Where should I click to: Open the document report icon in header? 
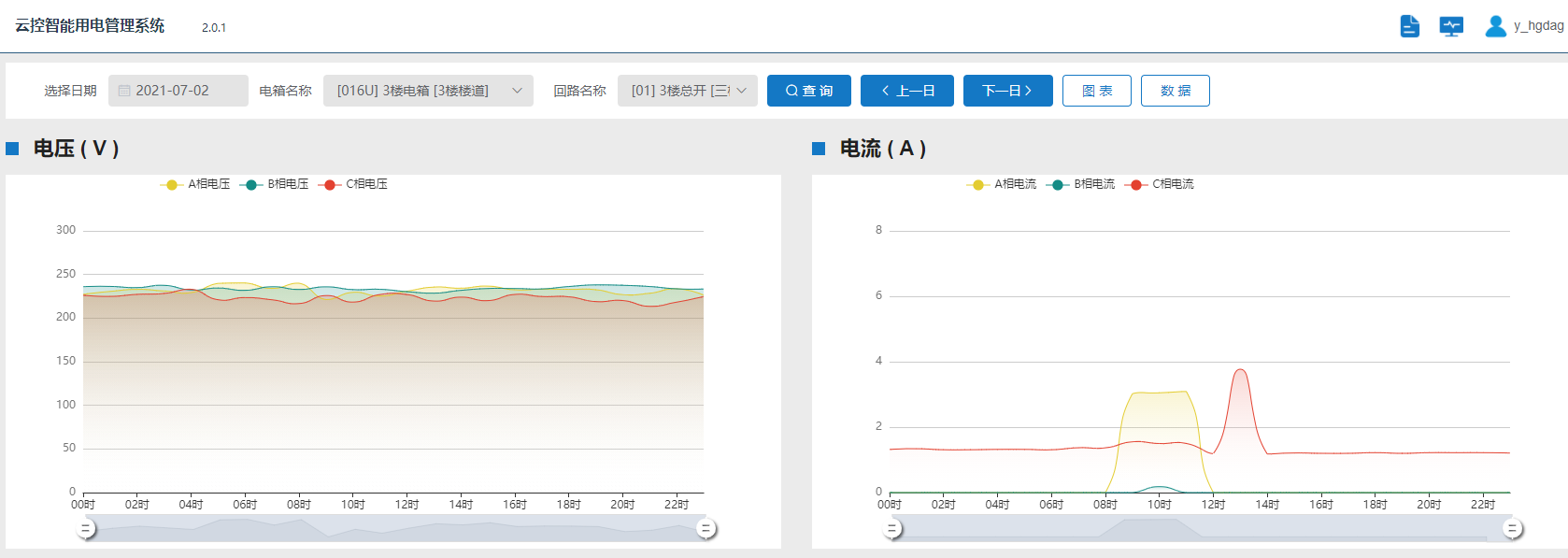1410,26
